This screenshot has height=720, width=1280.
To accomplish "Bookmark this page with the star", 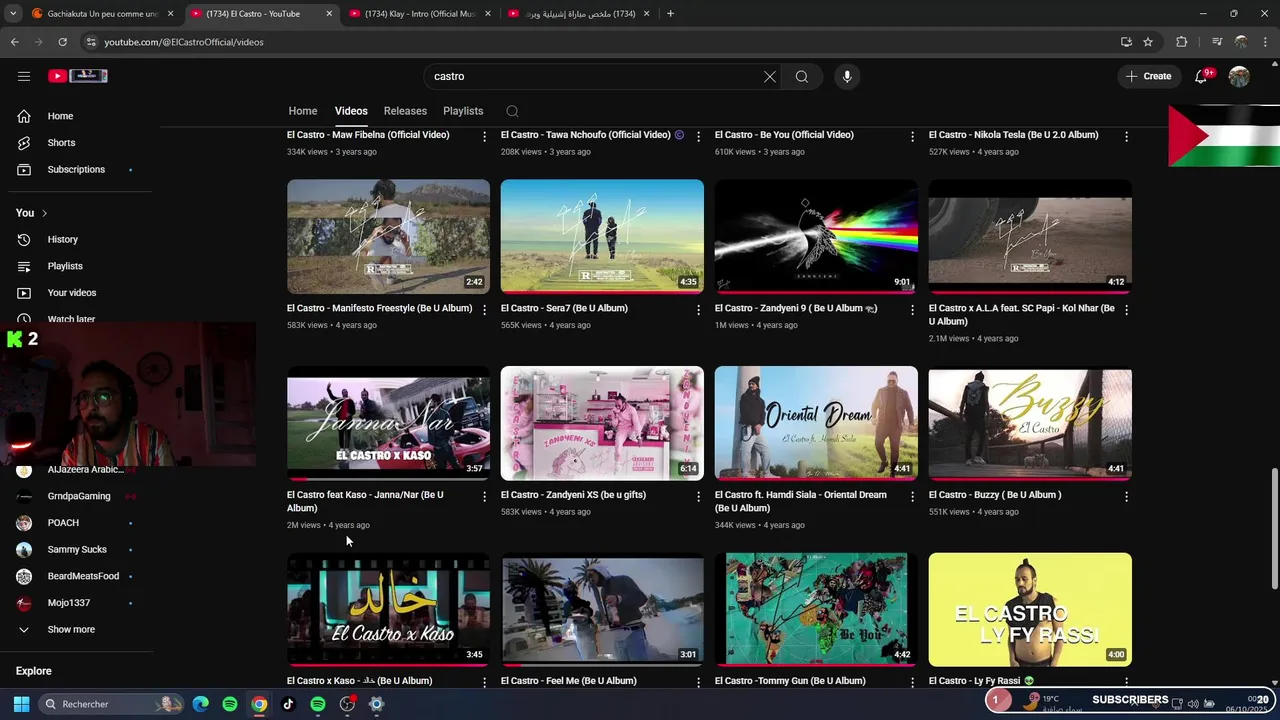I will (x=1148, y=42).
